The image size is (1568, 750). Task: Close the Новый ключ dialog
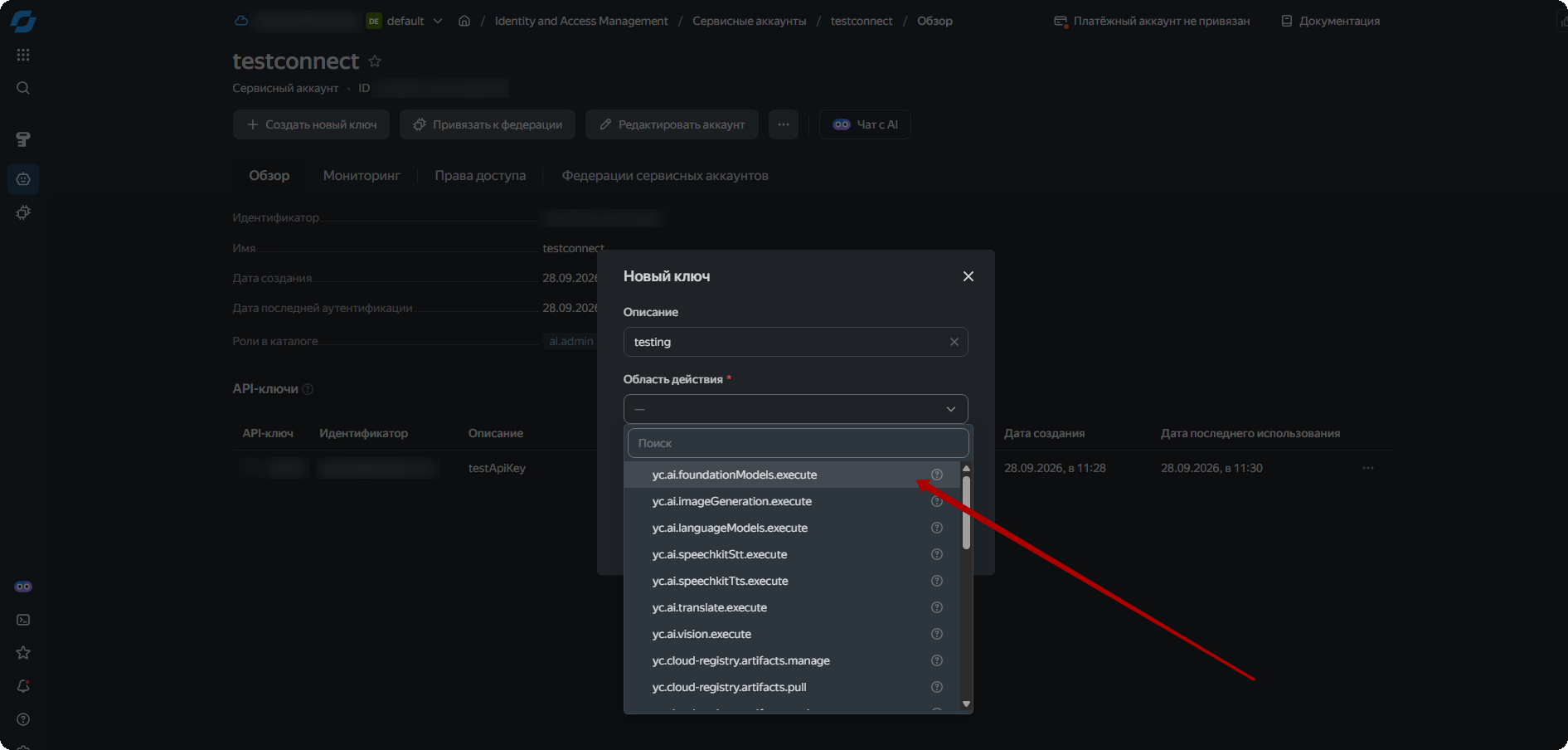click(968, 276)
